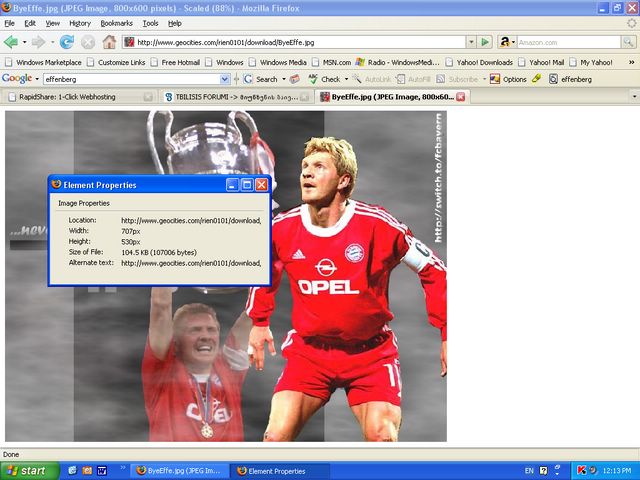Click the Amazon search engine icon
The height and width of the screenshot is (480, 640).
pyautogui.click(x=505, y=42)
